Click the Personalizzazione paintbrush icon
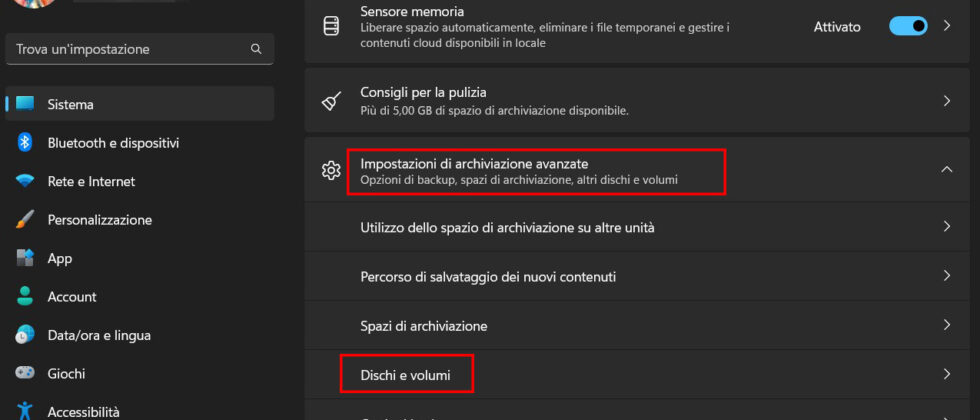Screen dimensions: 980x420 coord(26,220)
